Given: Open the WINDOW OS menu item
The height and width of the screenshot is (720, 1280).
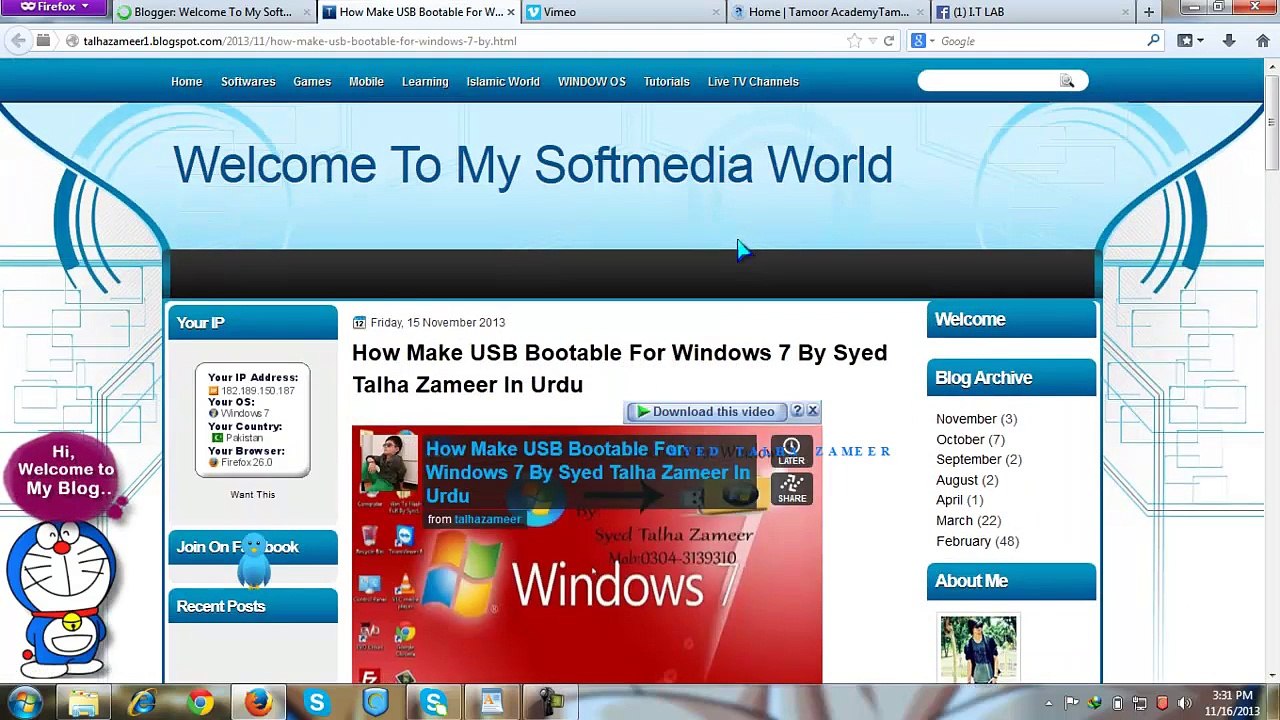Looking at the screenshot, I should pyautogui.click(x=592, y=81).
